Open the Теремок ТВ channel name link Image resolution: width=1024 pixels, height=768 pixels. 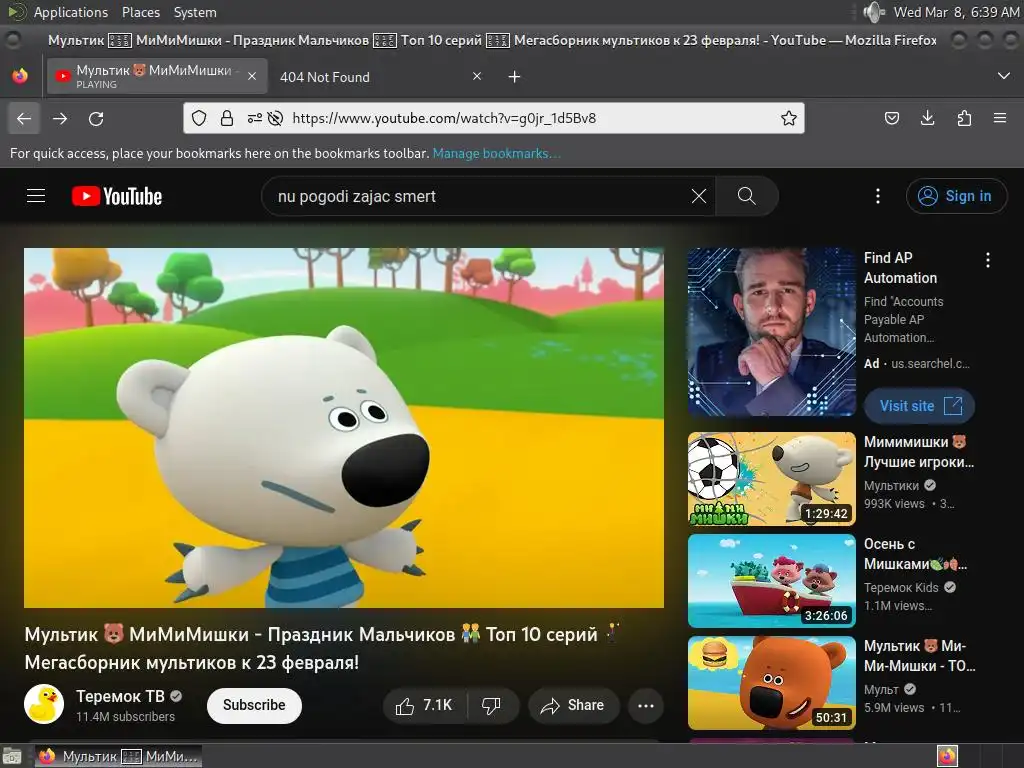(120, 696)
